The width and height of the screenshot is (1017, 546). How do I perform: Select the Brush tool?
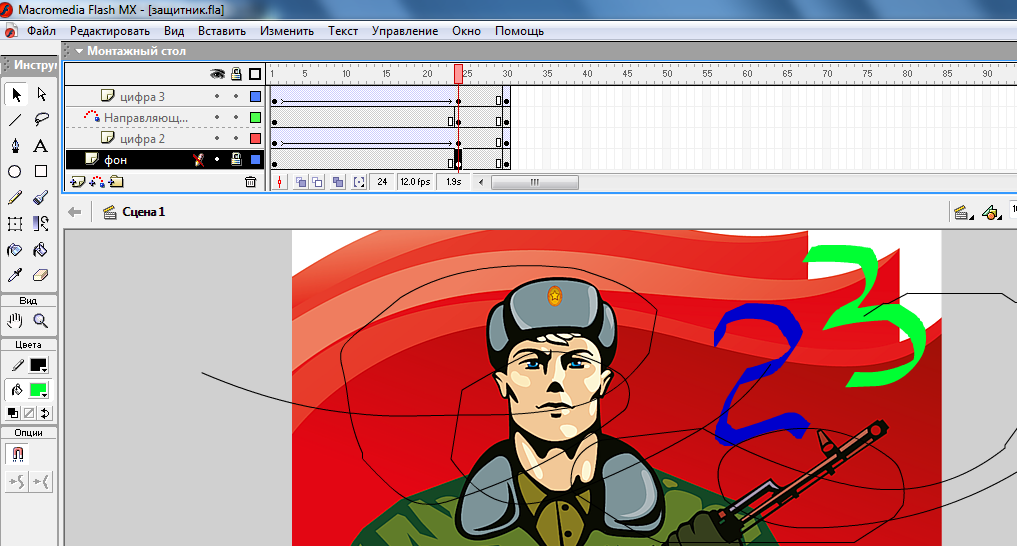tap(42, 198)
